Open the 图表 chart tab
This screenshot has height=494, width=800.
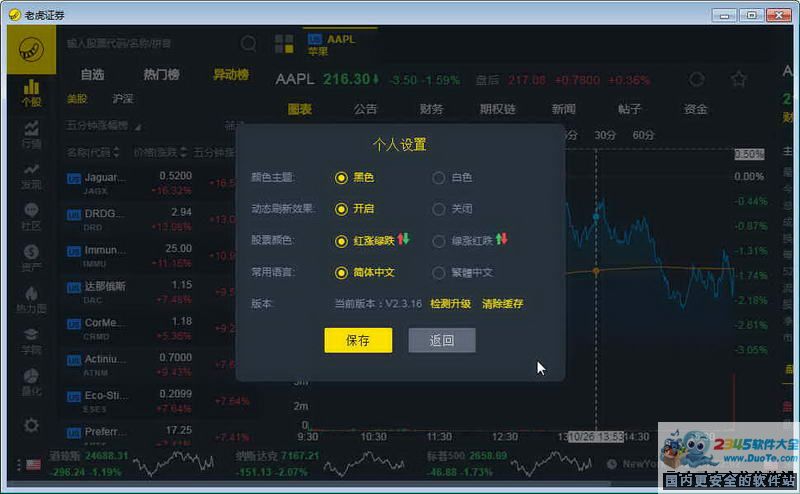point(299,109)
